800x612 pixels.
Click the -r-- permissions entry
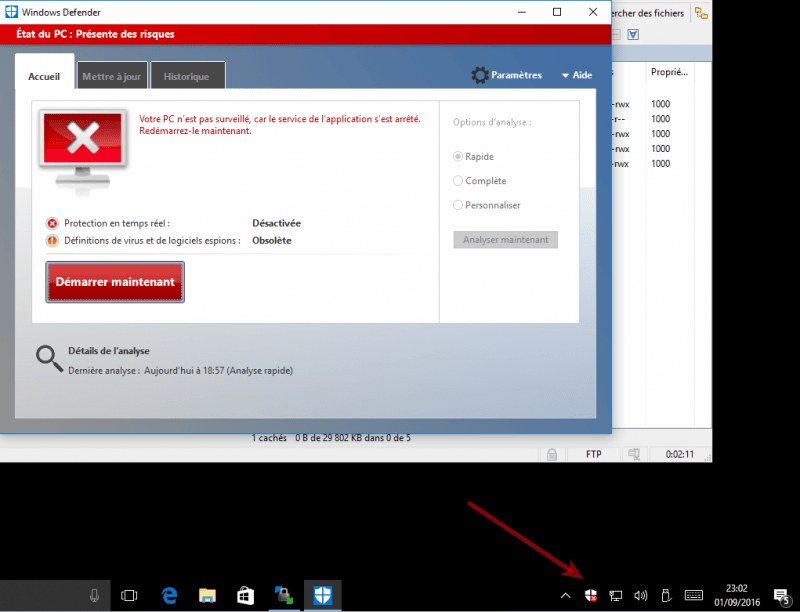(x=619, y=119)
